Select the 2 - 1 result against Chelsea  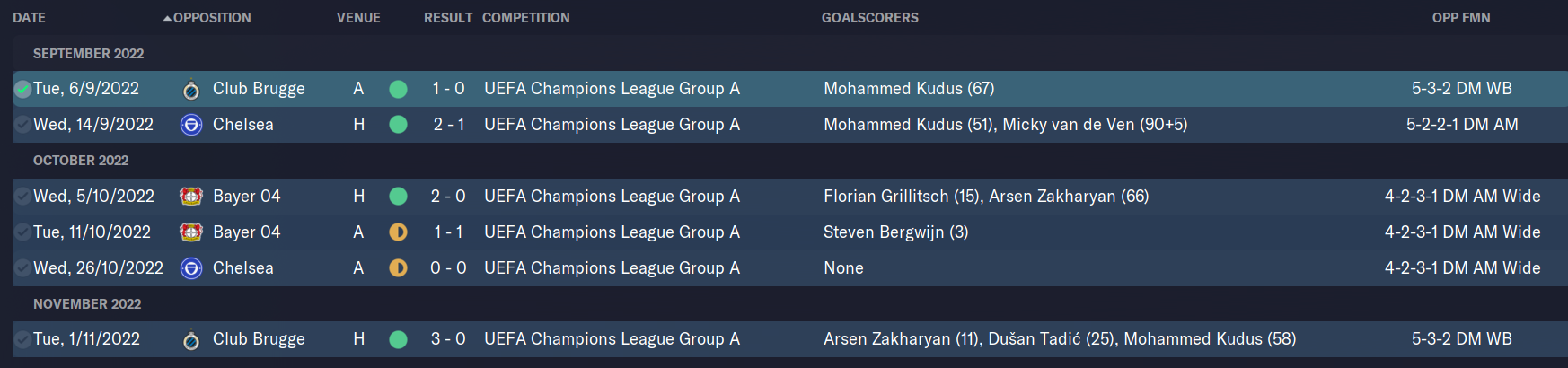[x=449, y=125]
